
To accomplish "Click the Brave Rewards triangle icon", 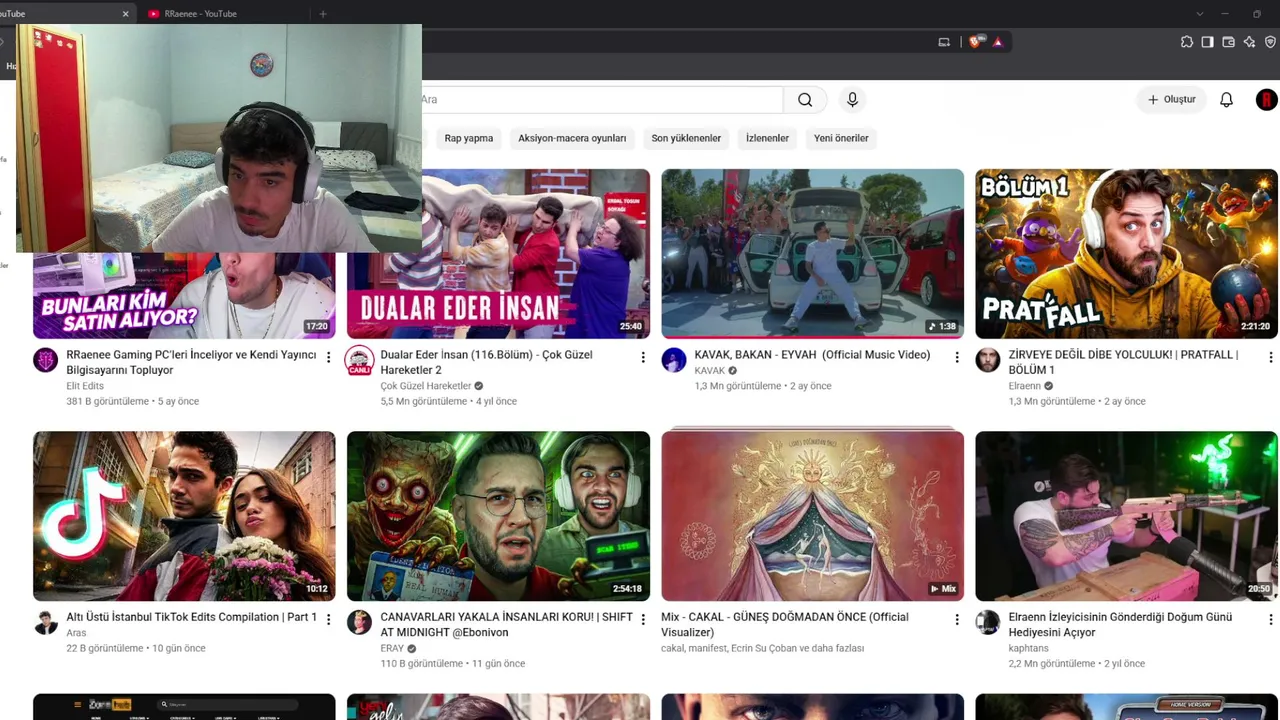I will coord(997,42).
